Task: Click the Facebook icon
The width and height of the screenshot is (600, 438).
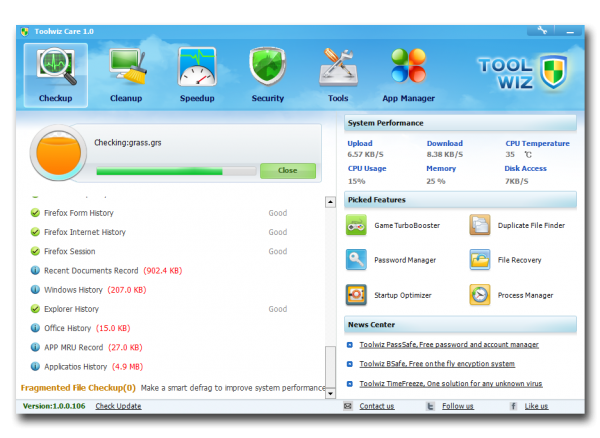Action: point(514,406)
